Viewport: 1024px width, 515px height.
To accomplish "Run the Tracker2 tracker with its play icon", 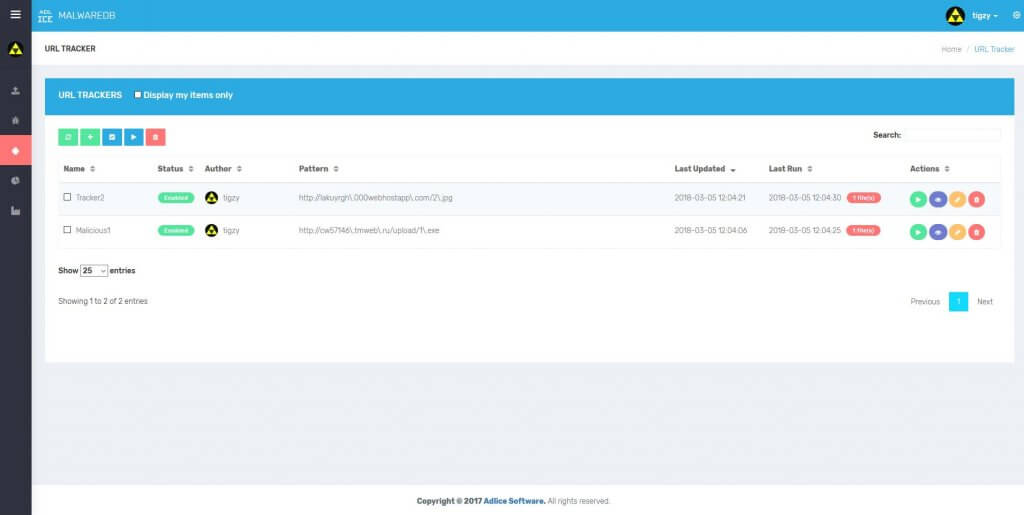I will (918, 199).
